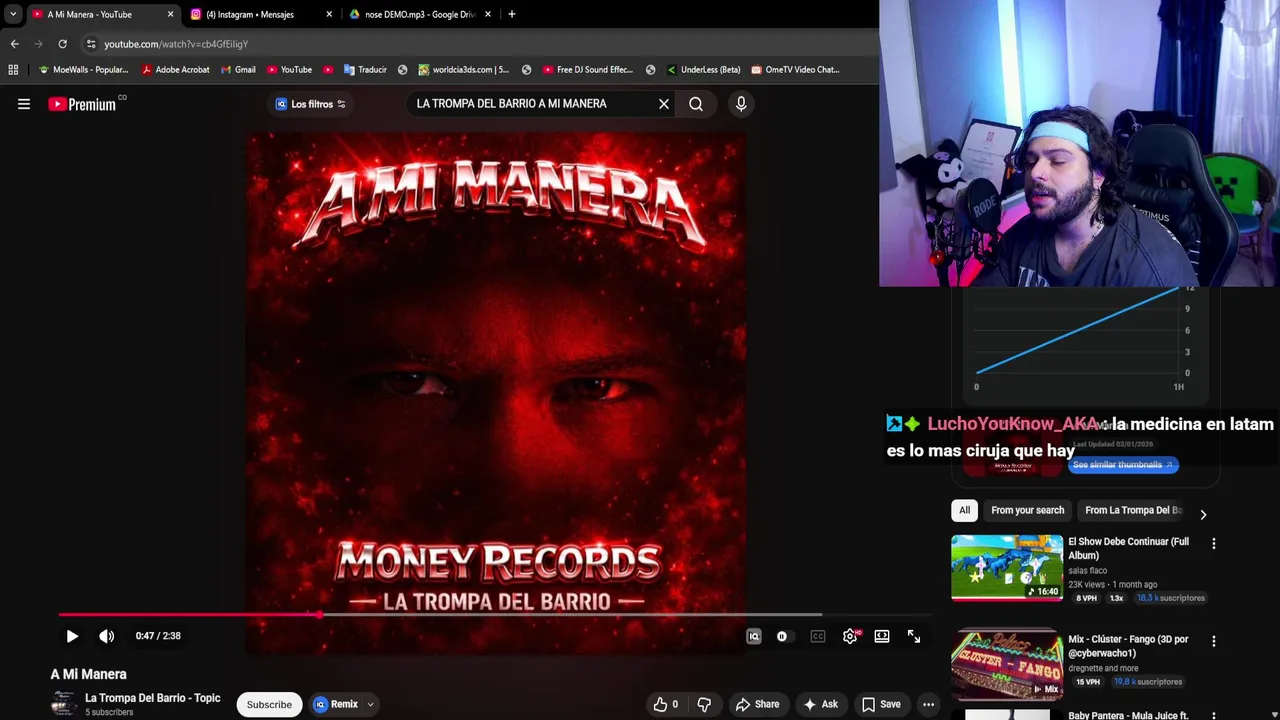Open Mix - Clúster - Fango thumbnail
Screen dimensions: 1280x720
click(1007, 664)
